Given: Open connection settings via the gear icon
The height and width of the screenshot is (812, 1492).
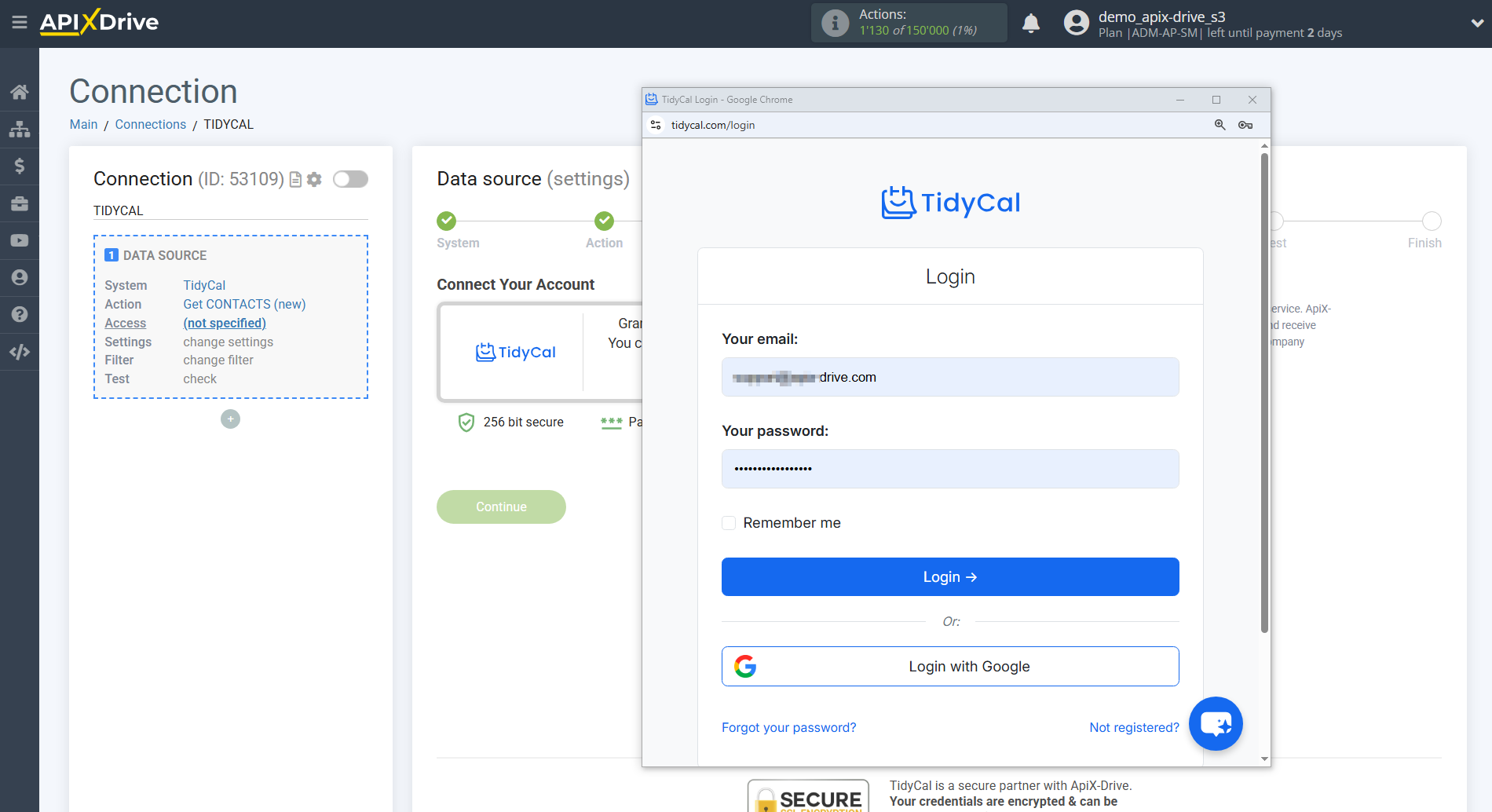Looking at the screenshot, I should click(314, 179).
